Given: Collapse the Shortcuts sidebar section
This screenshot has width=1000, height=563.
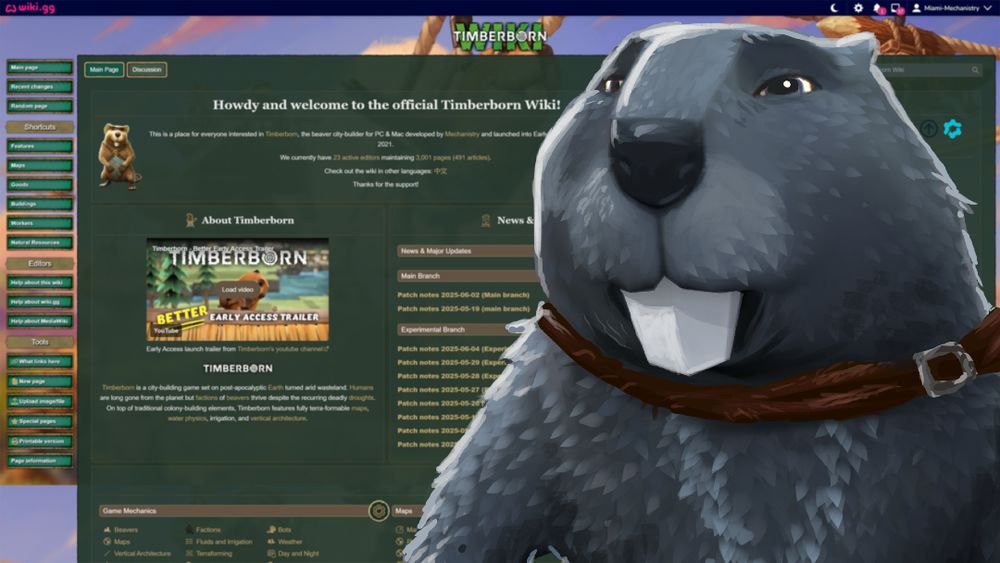Looking at the screenshot, I should pyautogui.click(x=40, y=127).
